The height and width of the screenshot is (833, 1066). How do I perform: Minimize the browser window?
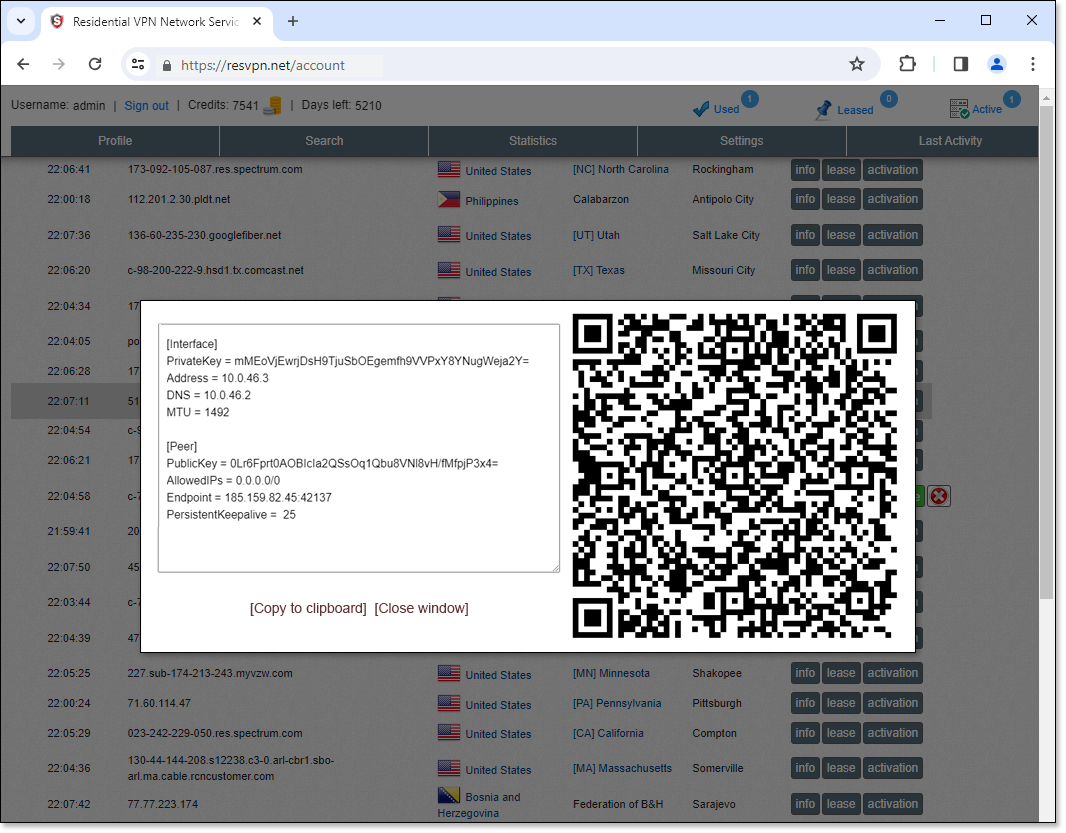pos(940,20)
